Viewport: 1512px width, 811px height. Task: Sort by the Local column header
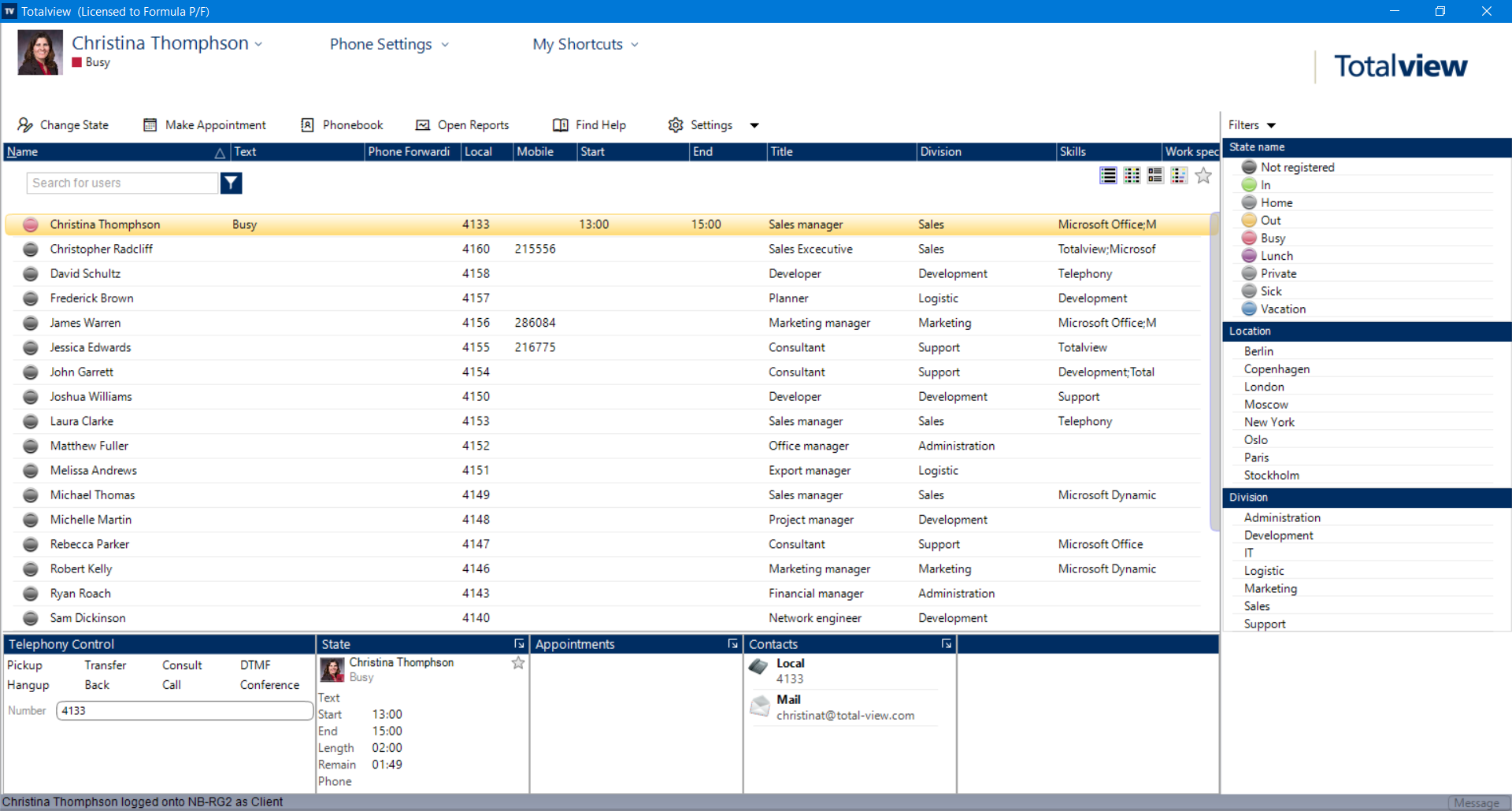(487, 152)
